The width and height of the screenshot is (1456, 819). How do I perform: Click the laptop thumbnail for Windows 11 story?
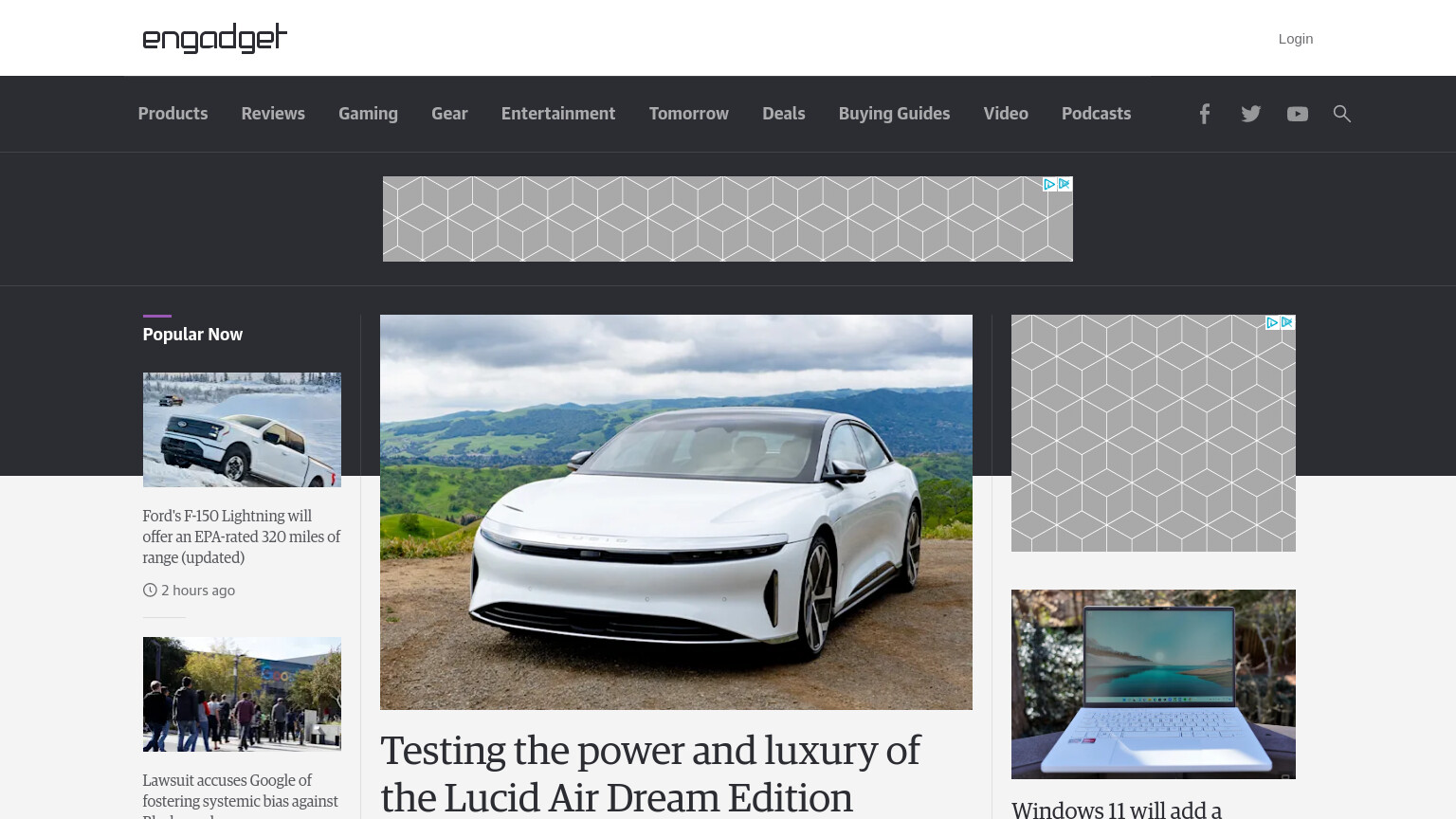(x=1154, y=684)
